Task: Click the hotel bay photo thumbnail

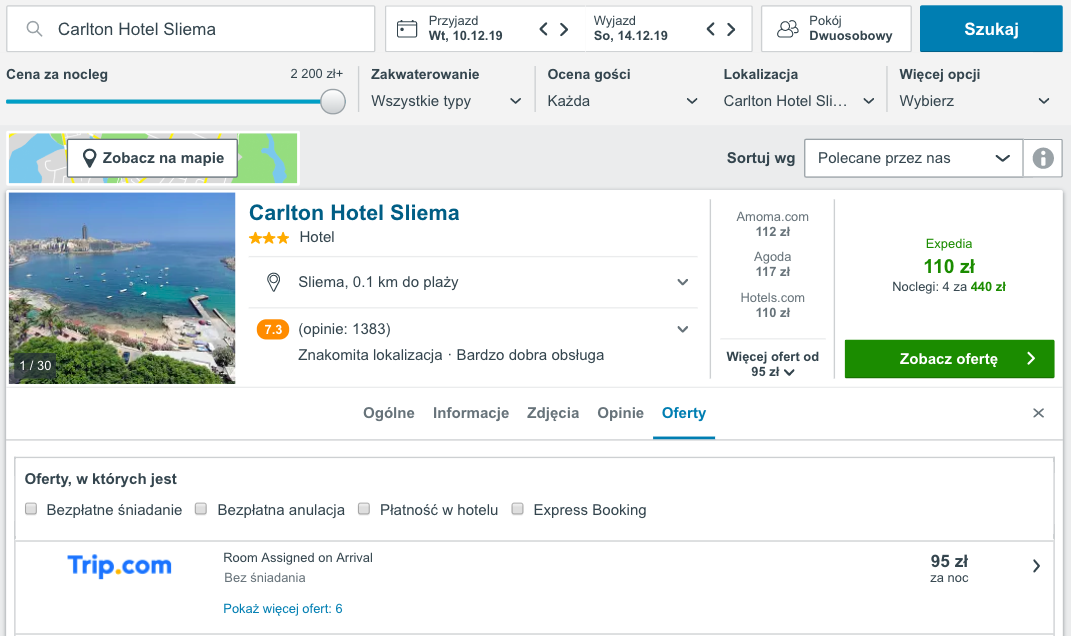Action: (x=122, y=288)
